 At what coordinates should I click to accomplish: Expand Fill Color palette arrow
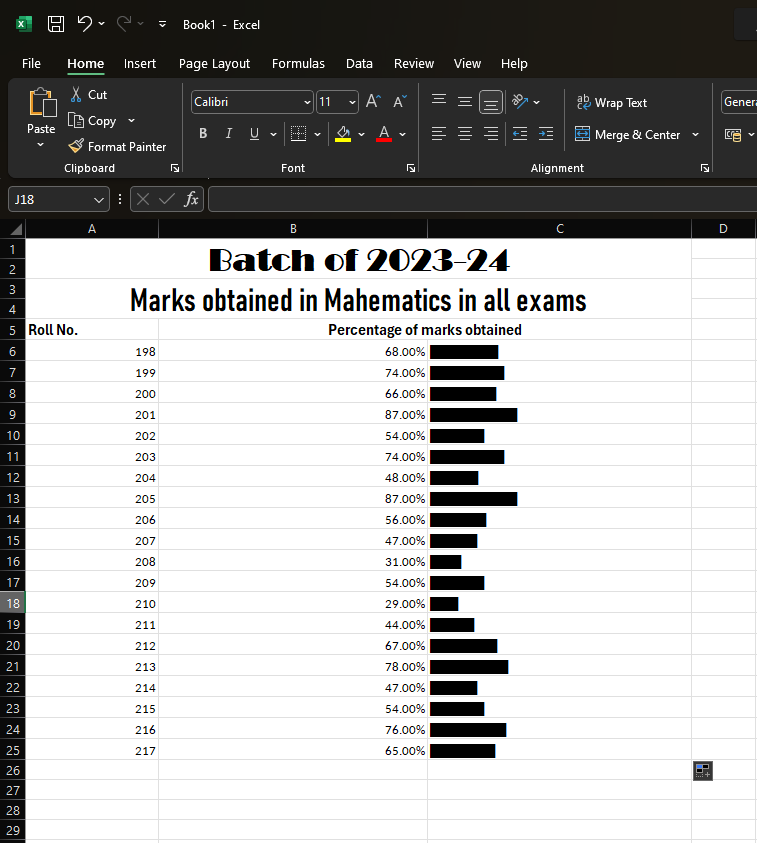[361, 134]
